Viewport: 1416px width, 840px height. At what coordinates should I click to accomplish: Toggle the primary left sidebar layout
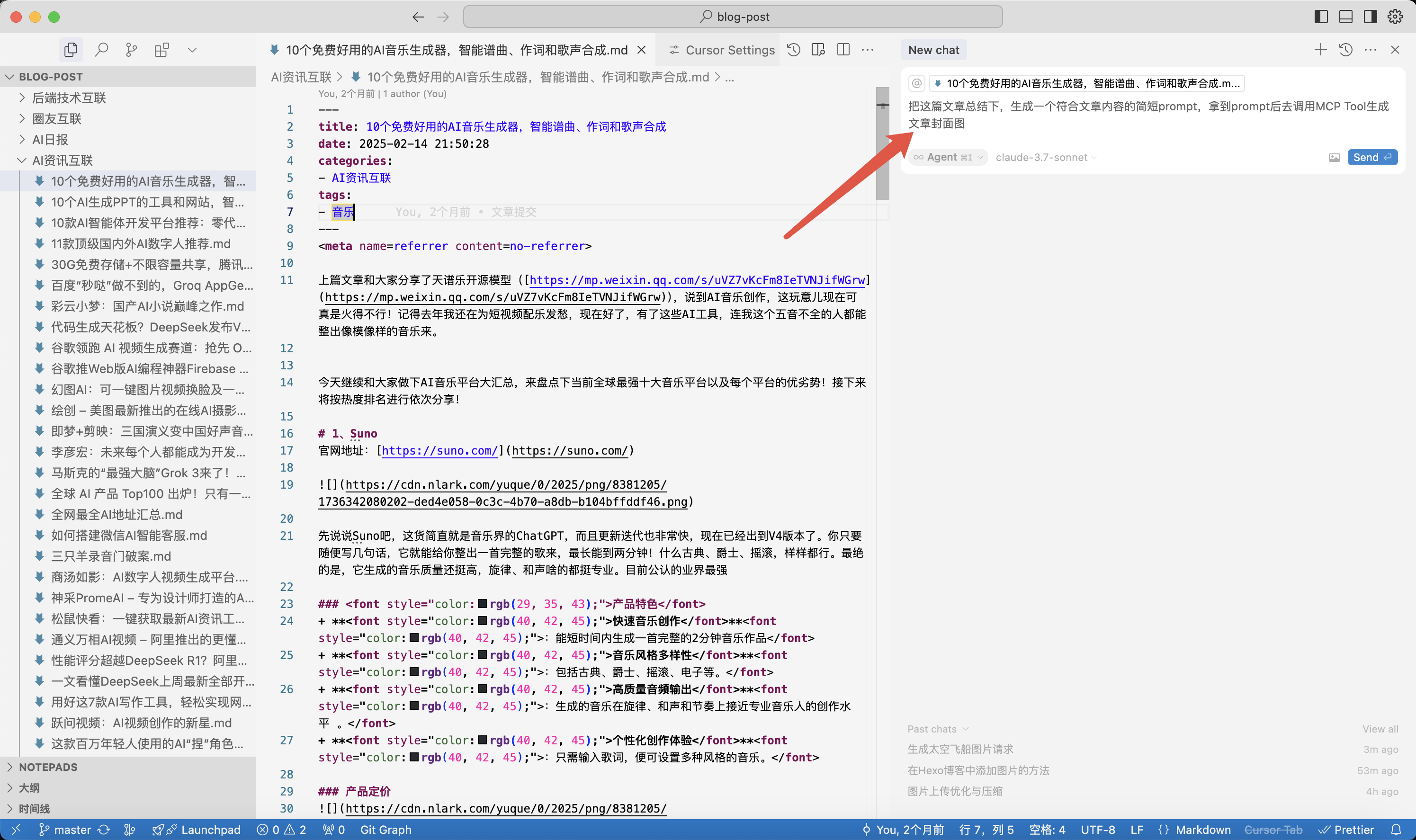coord(1321,17)
